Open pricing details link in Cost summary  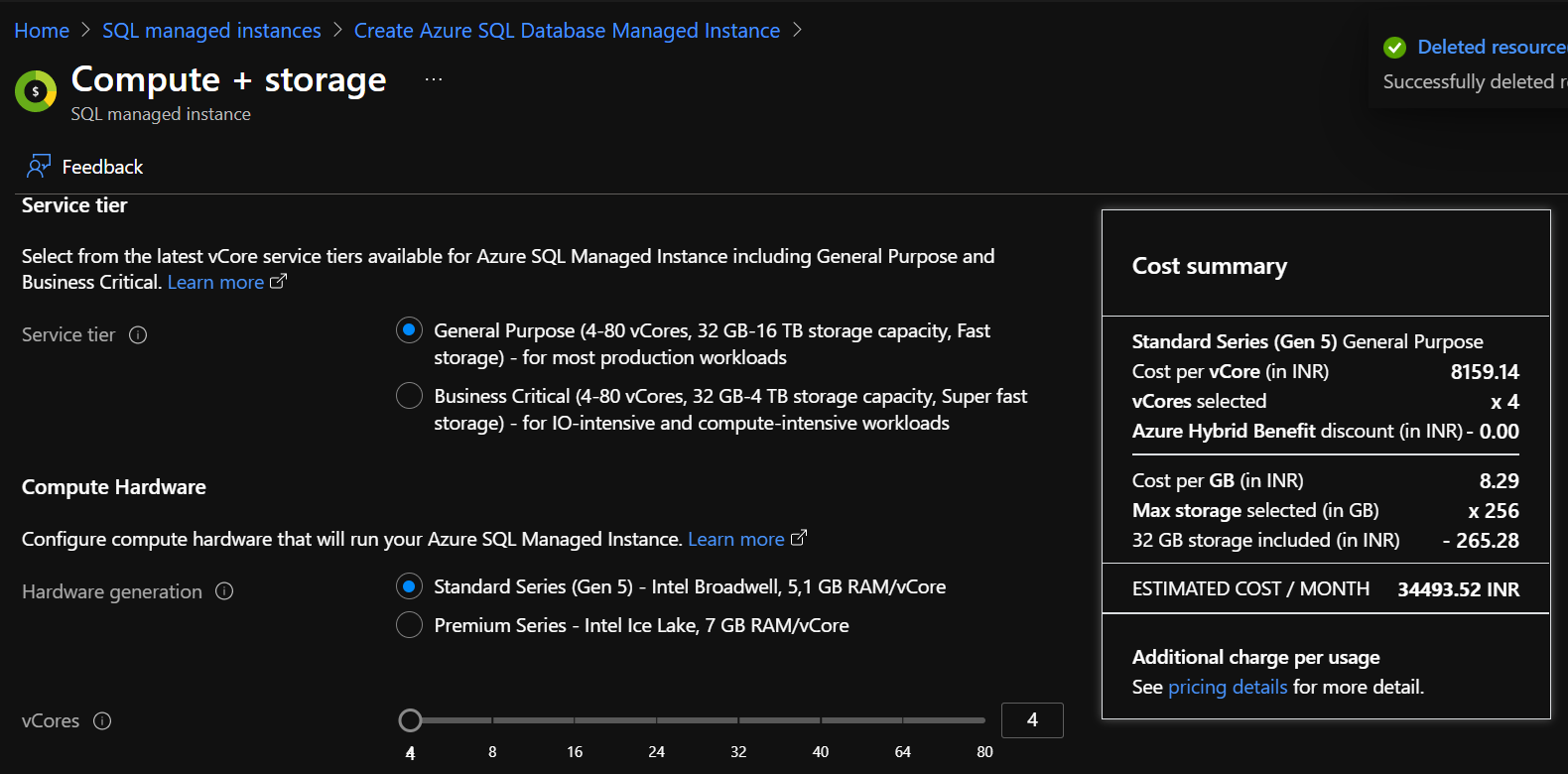1228,687
